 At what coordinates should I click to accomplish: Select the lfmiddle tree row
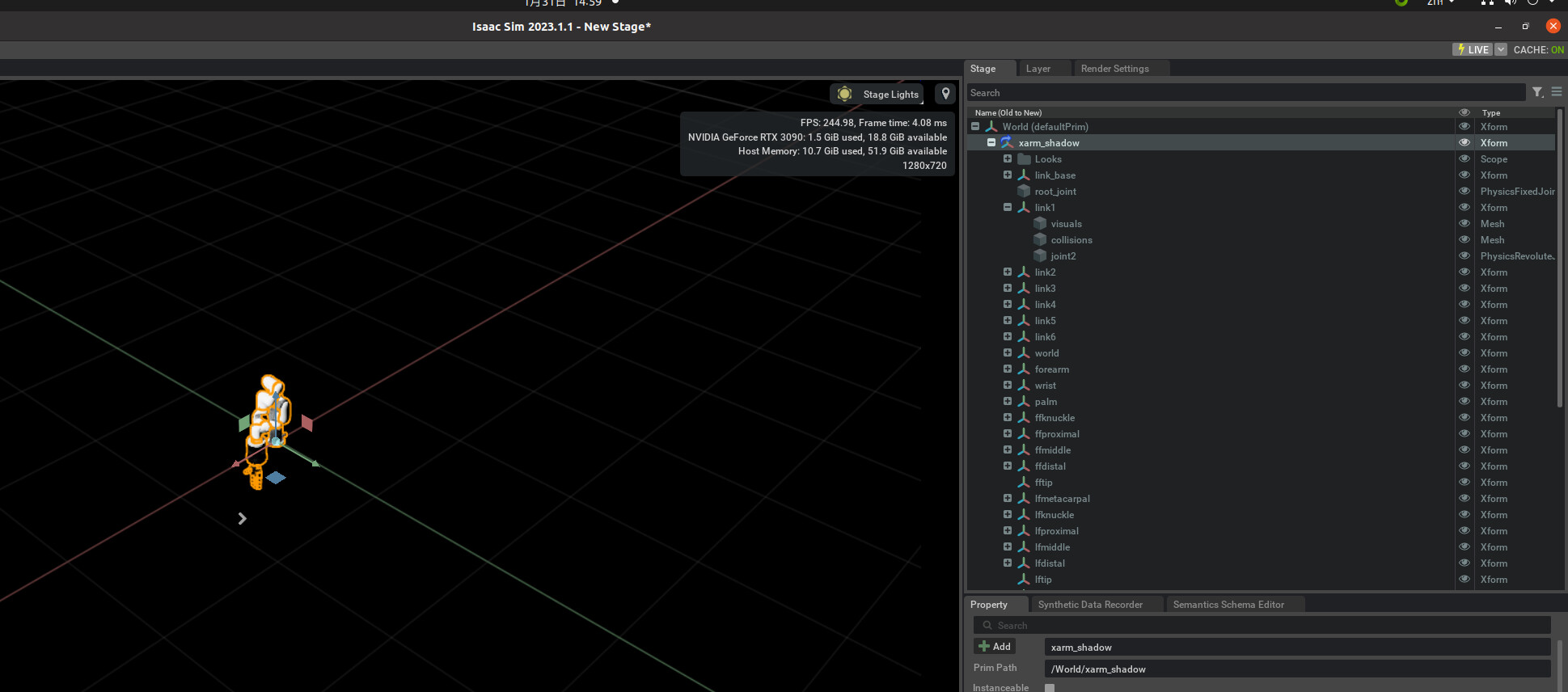click(1262, 546)
